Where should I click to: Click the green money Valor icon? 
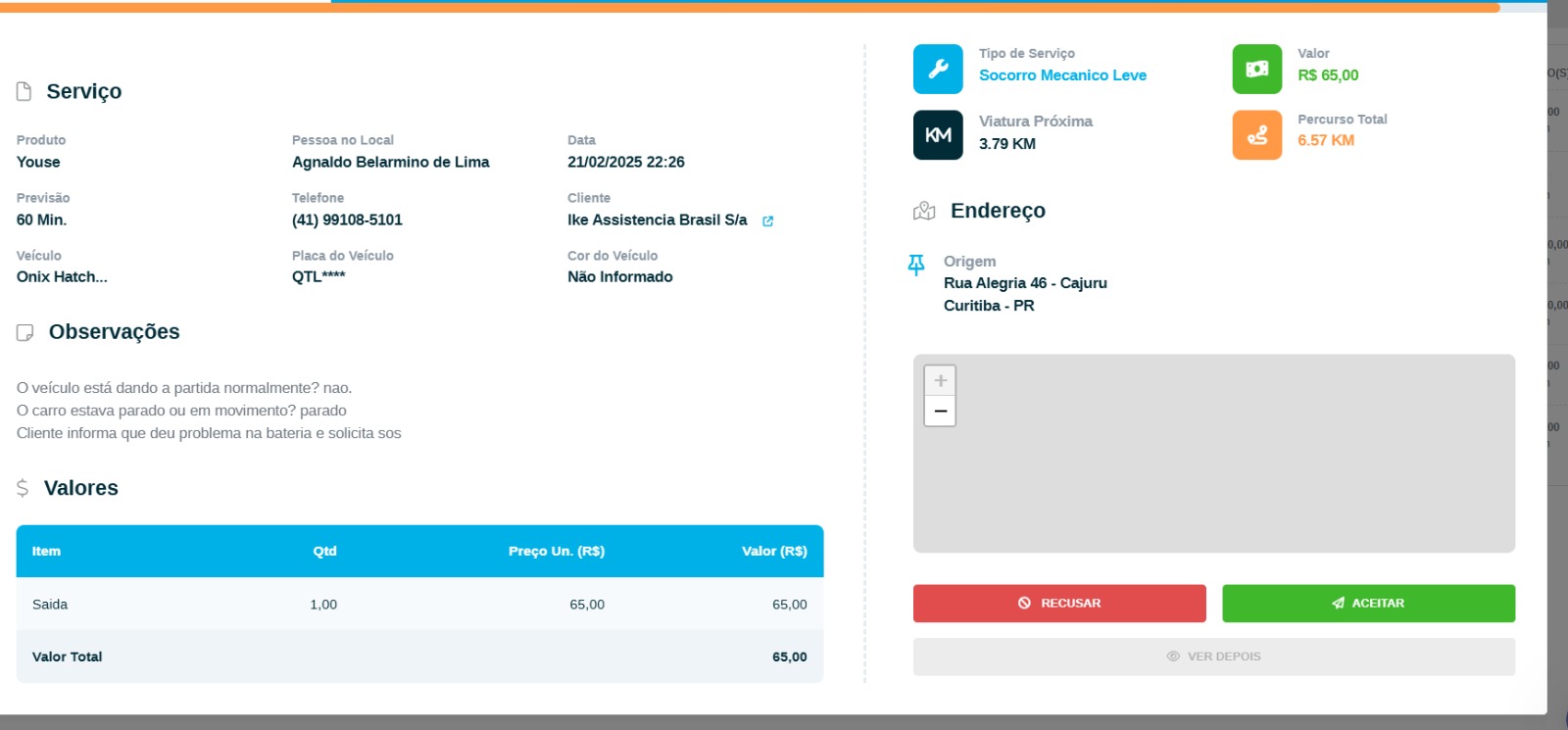tap(1256, 69)
